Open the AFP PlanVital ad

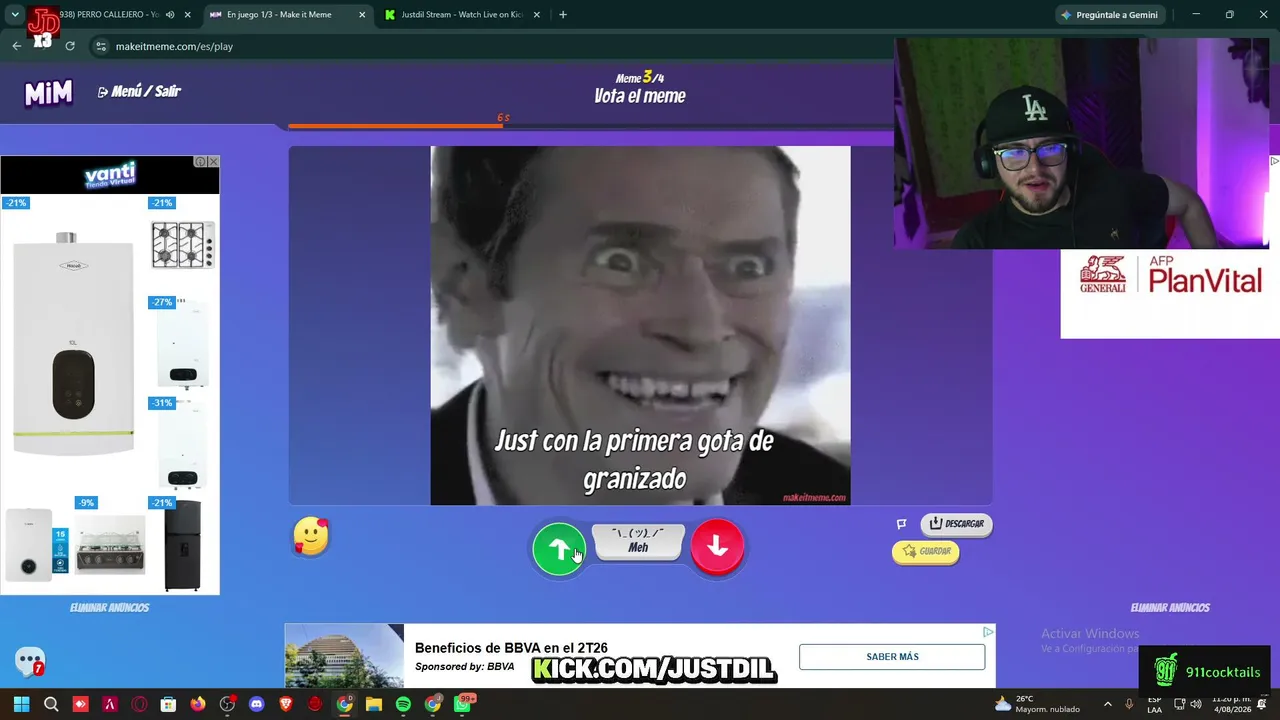point(1170,294)
